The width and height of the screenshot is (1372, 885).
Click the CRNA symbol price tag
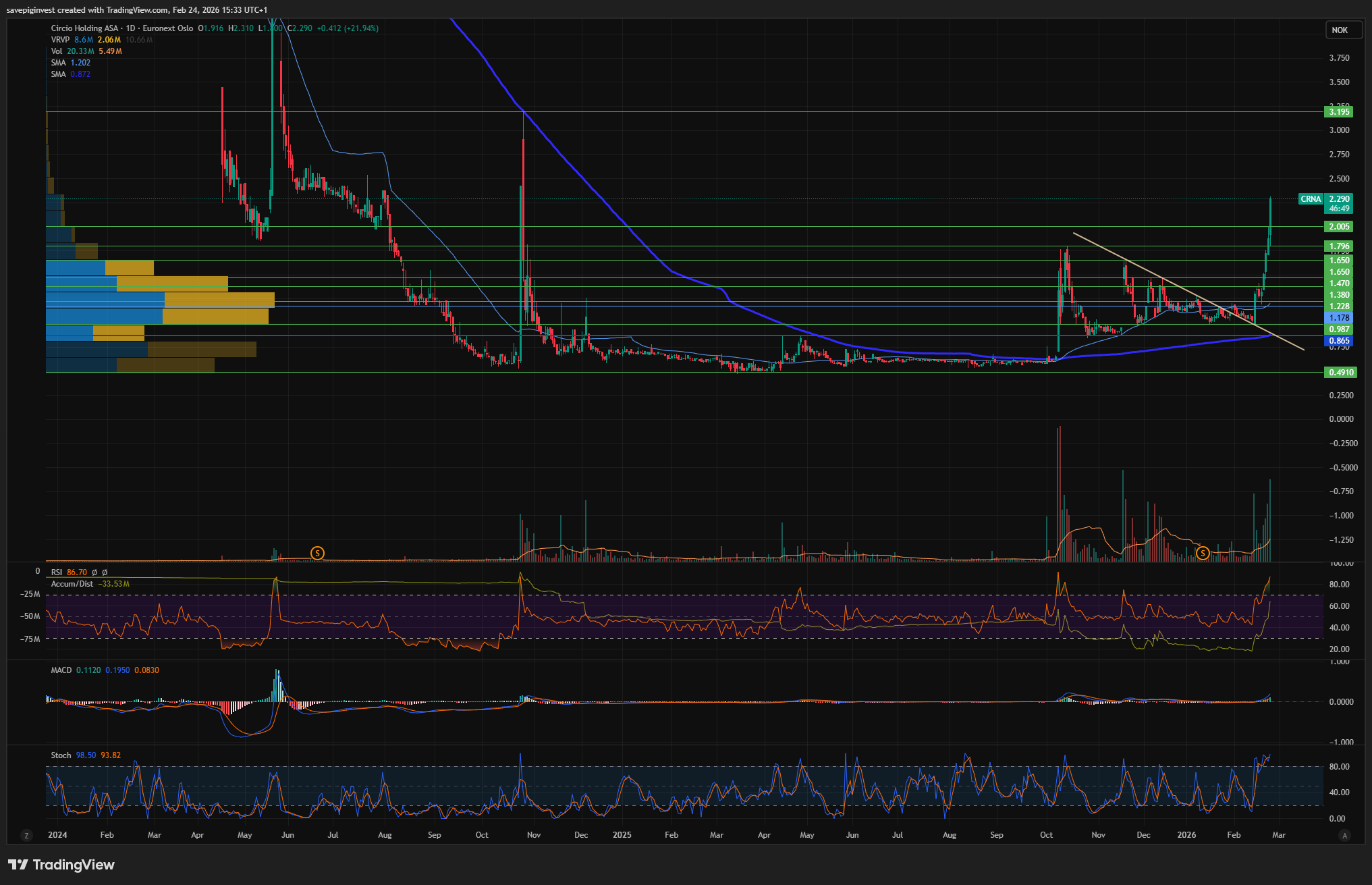tap(1311, 199)
